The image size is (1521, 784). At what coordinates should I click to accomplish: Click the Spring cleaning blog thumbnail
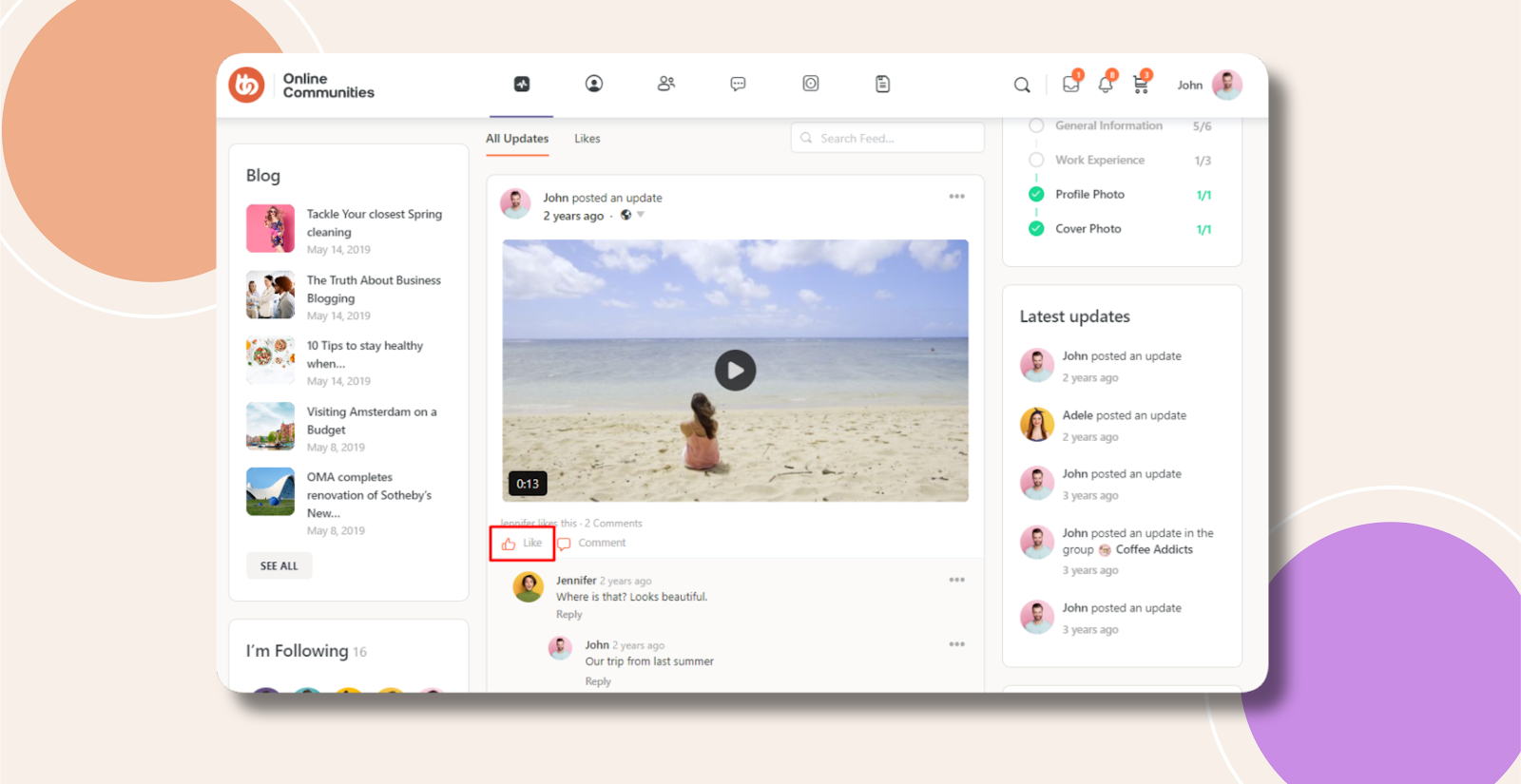point(270,228)
